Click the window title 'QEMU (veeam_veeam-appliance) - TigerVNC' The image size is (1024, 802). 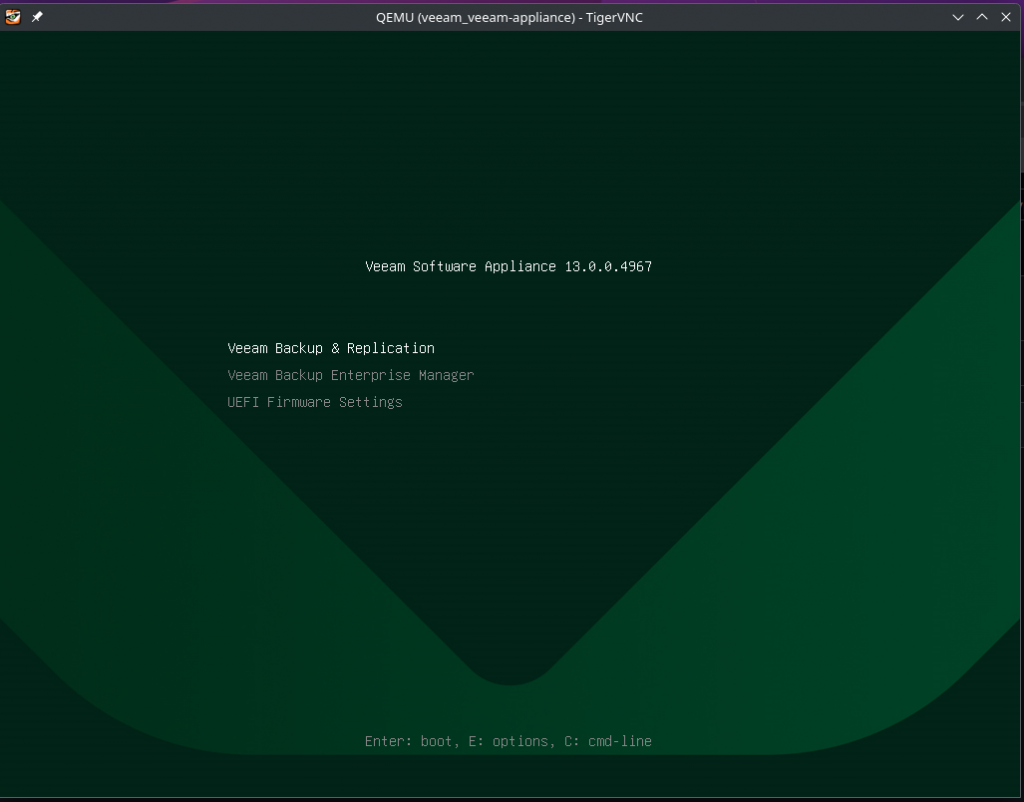pos(509,18)
